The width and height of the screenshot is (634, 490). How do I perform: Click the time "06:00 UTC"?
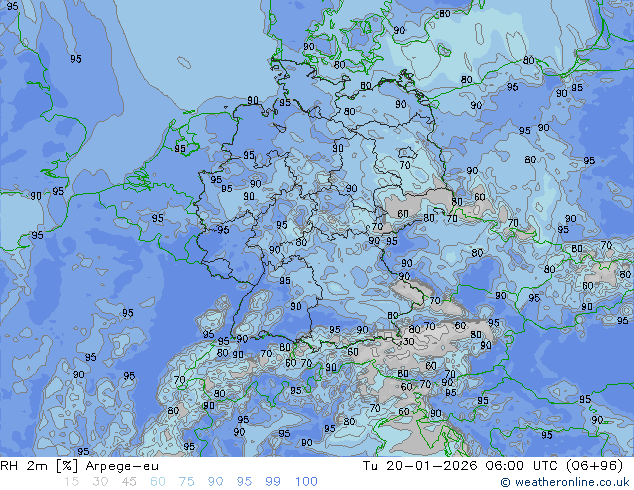[x=523, y=466]
